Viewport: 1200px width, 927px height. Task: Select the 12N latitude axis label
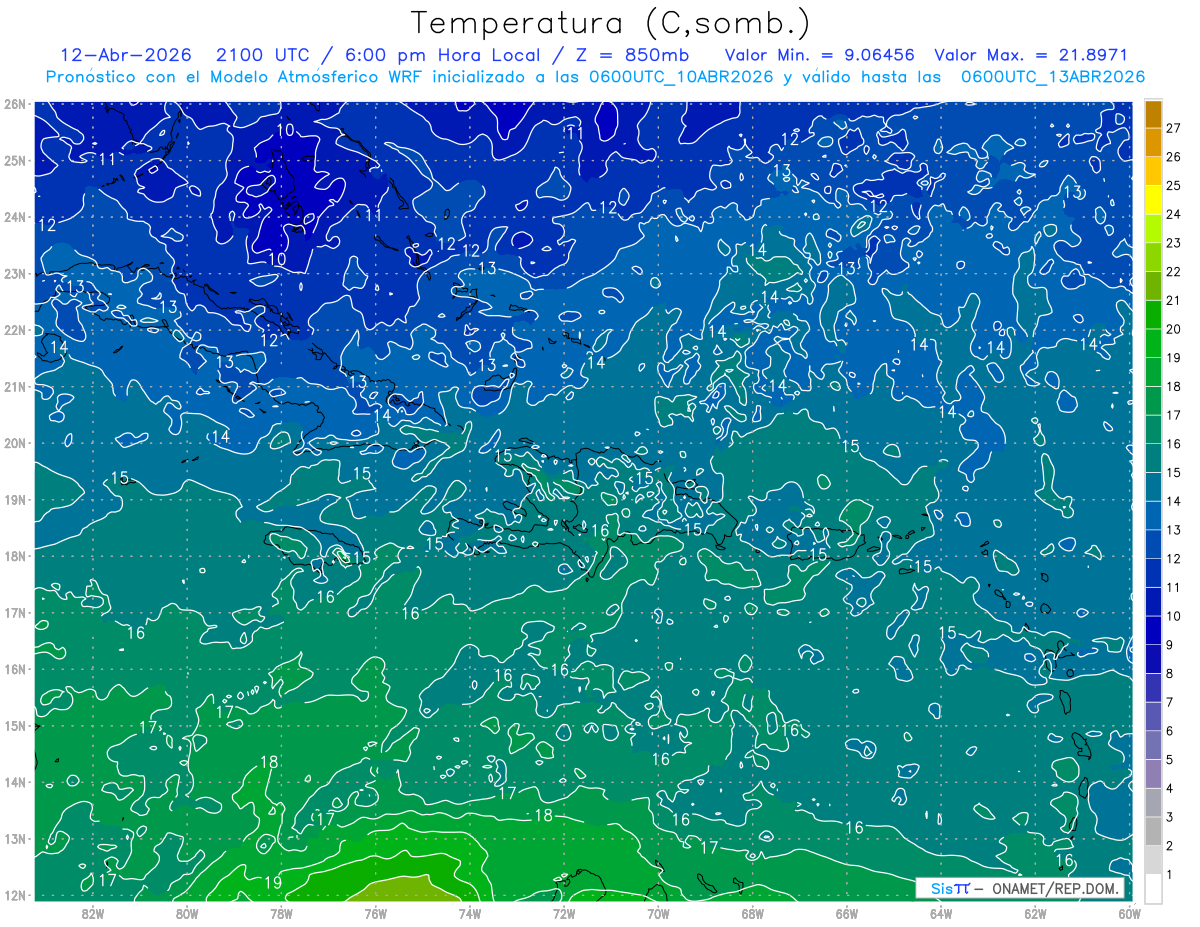point(15,895)
